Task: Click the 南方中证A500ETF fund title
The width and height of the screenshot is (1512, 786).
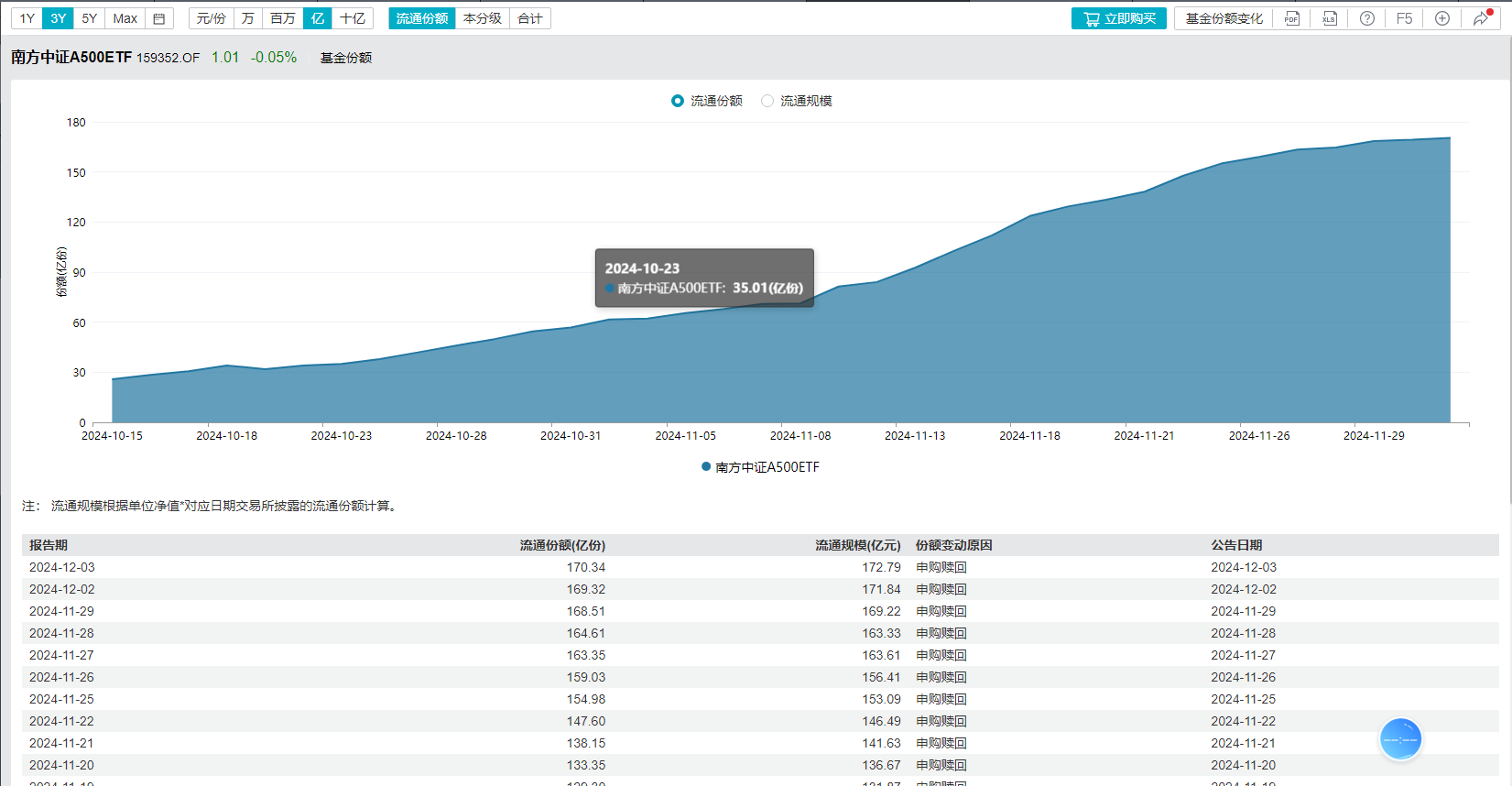Action: 71,57
